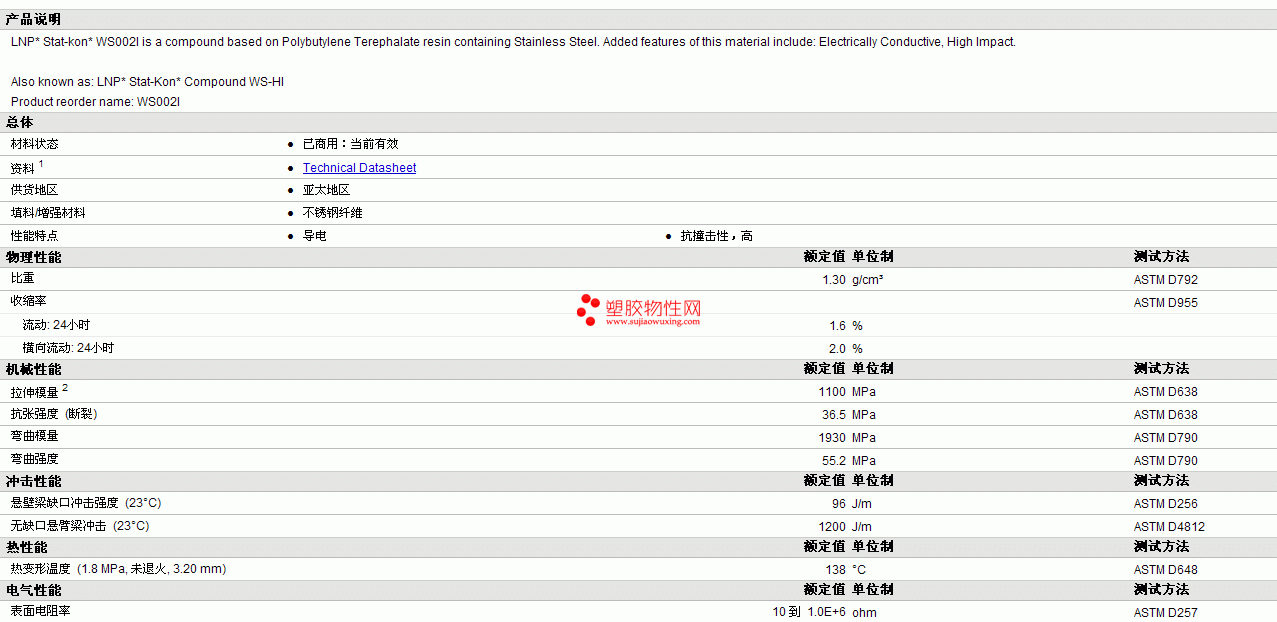Screen dimensions: 1277x622
Task: Click the 热性能 section header
Action: pyautogui.click(x=27, y=547)
